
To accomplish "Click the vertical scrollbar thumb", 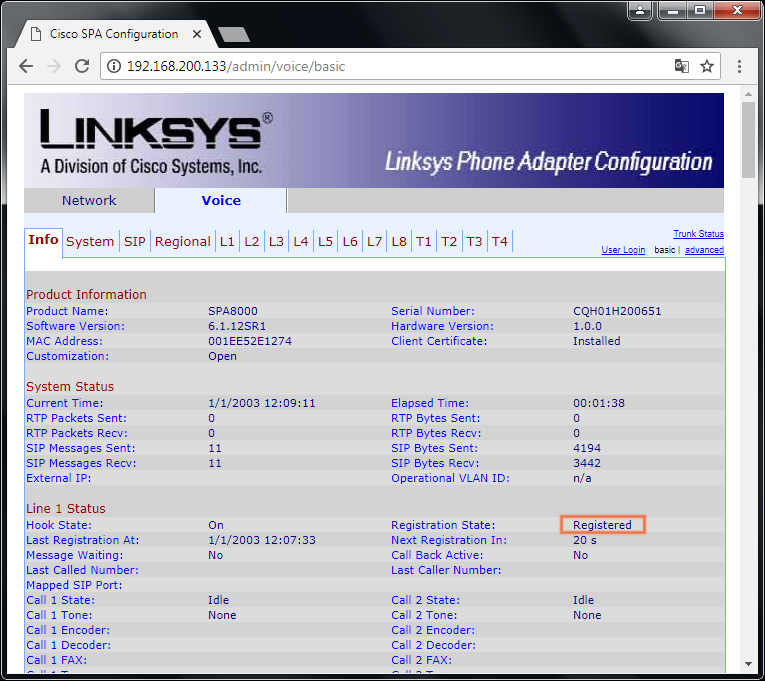I will 748,140.
